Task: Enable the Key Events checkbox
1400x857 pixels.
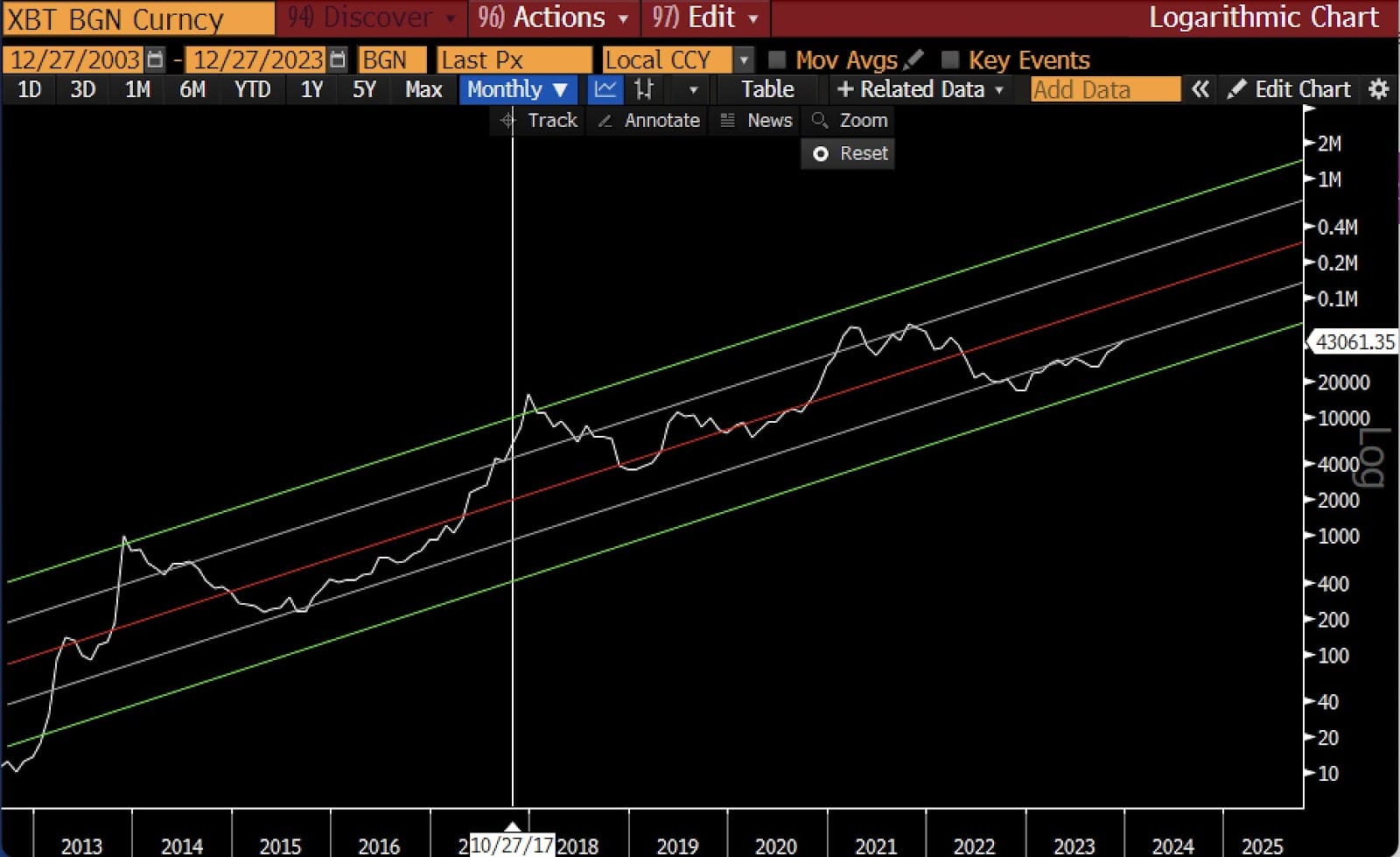Action: 949,60
